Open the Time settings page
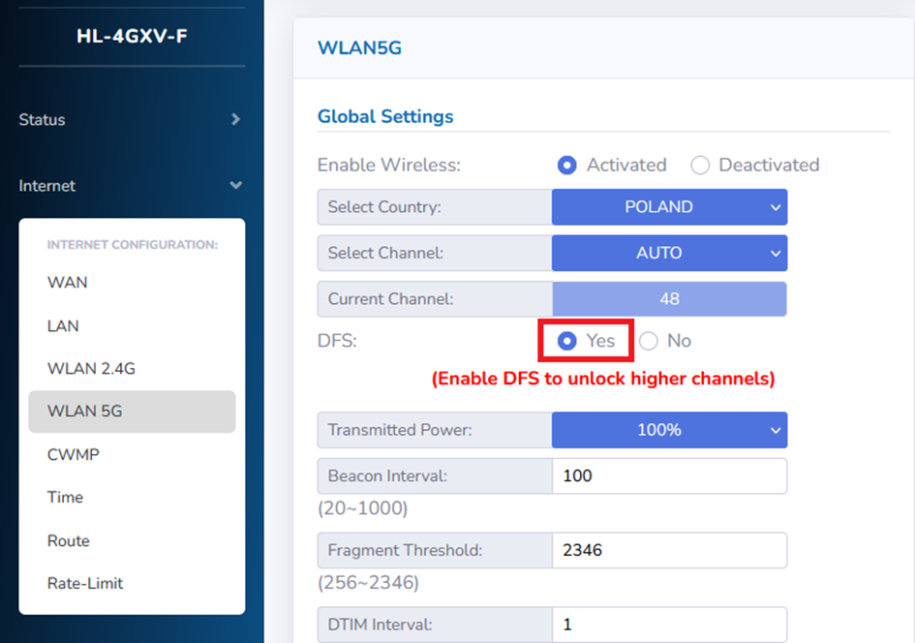Image resolution: width=915 pixels, height=643 pixels. [64, 497]
